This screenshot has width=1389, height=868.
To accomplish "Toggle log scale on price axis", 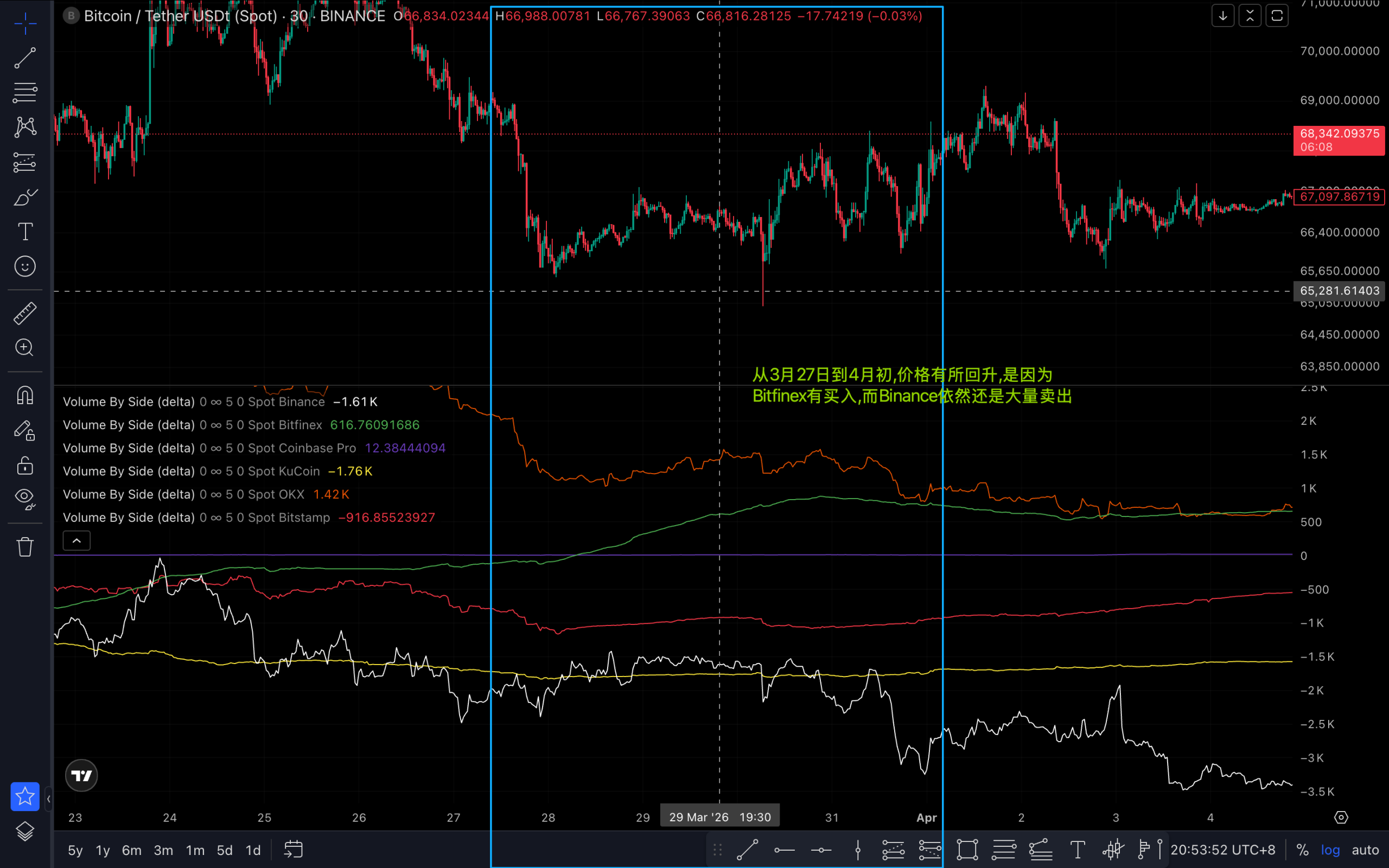I will 1330,850.
